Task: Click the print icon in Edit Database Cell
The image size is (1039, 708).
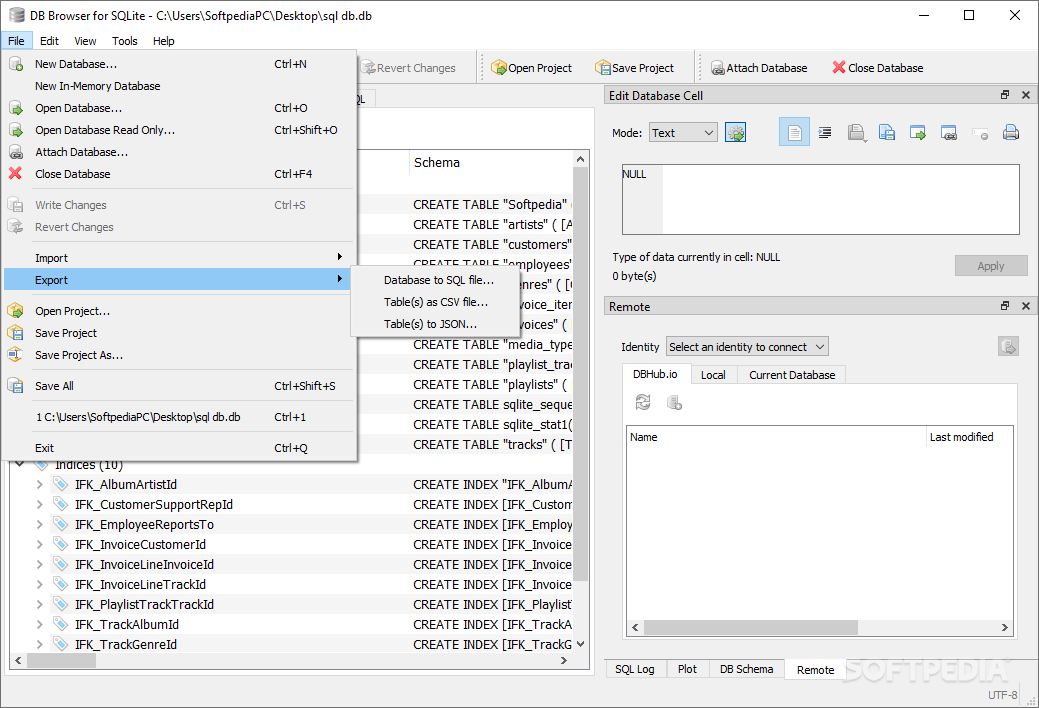Action: click(1011, 133)
